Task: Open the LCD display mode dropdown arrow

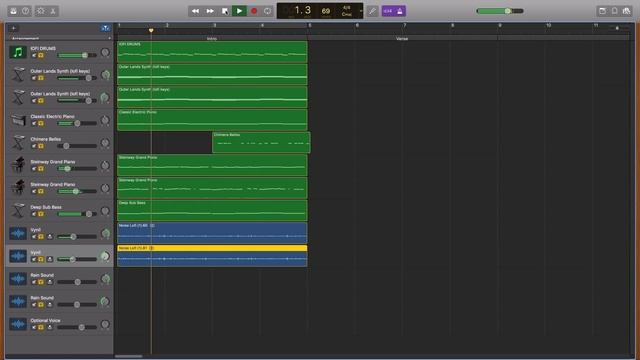Action: 361,11
